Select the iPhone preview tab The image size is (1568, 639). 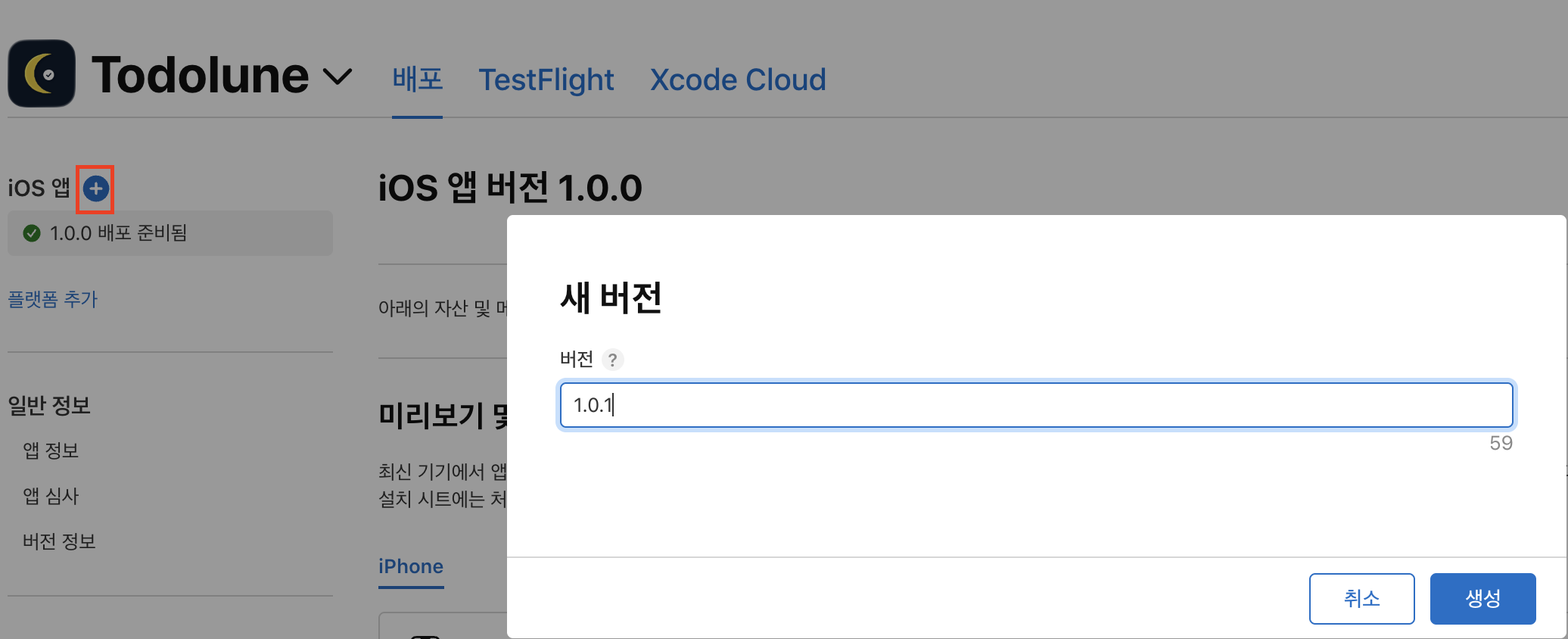[x=411, y=566]
